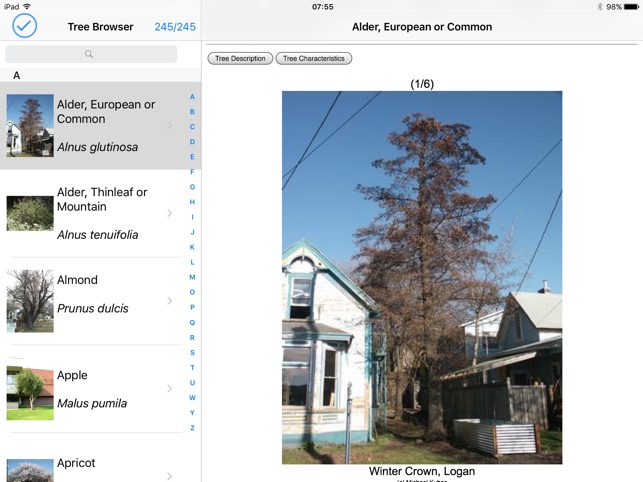Viewport: 643px width, 482px height.
Task: Jump to index letter E
Action: 192,157
